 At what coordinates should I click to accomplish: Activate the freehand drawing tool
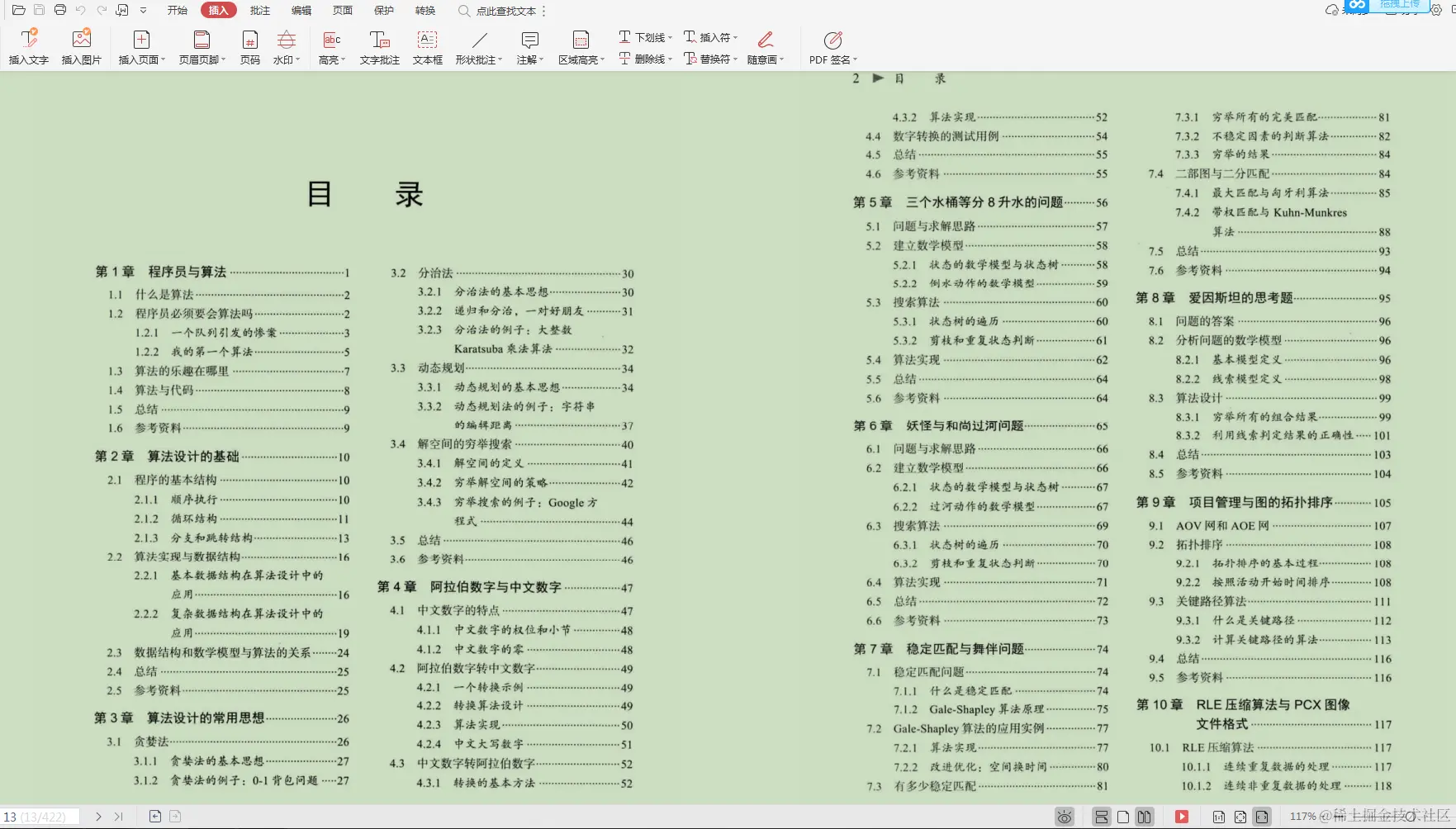765,47
